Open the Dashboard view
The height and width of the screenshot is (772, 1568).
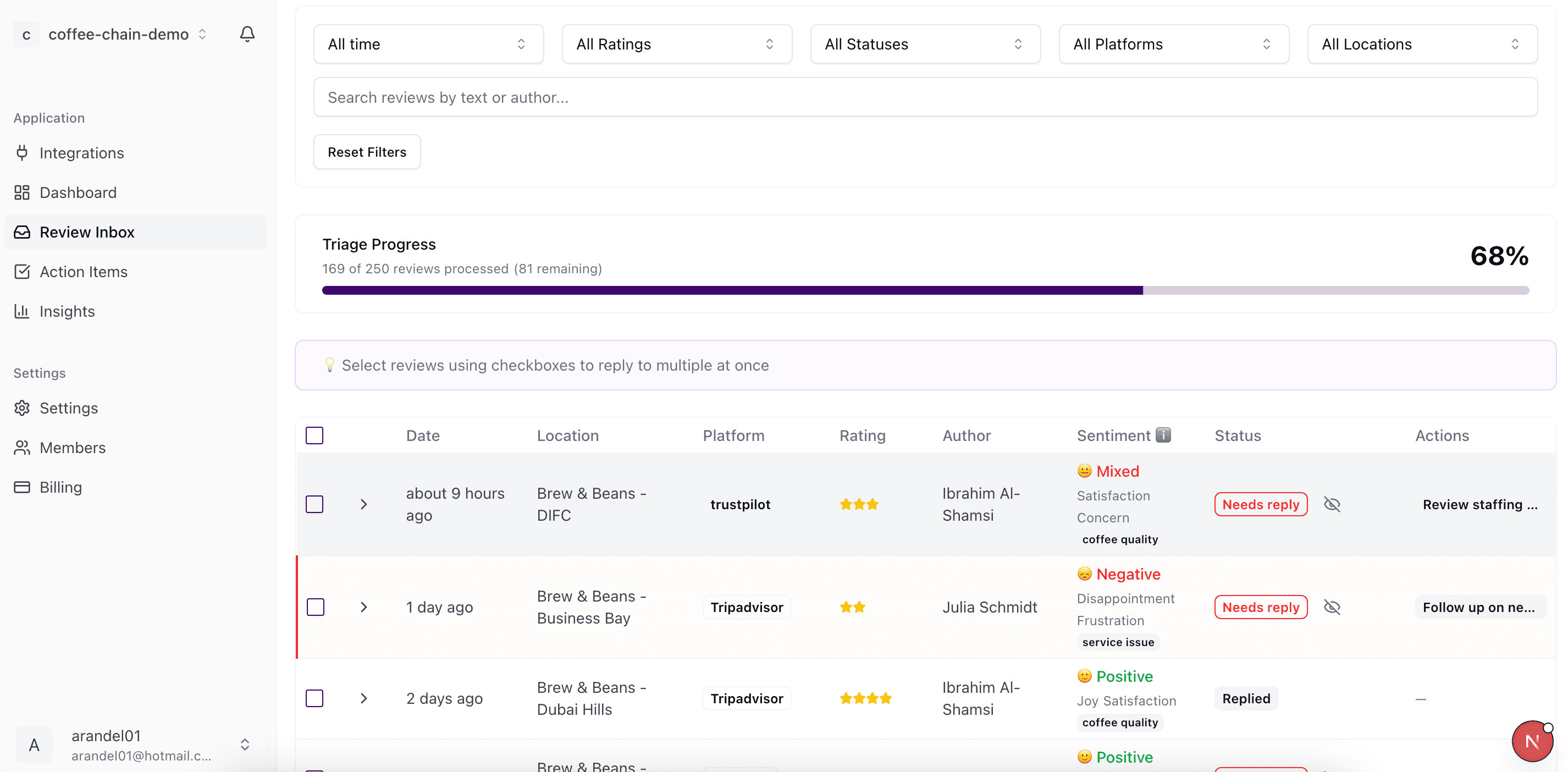tap(78, 192)
